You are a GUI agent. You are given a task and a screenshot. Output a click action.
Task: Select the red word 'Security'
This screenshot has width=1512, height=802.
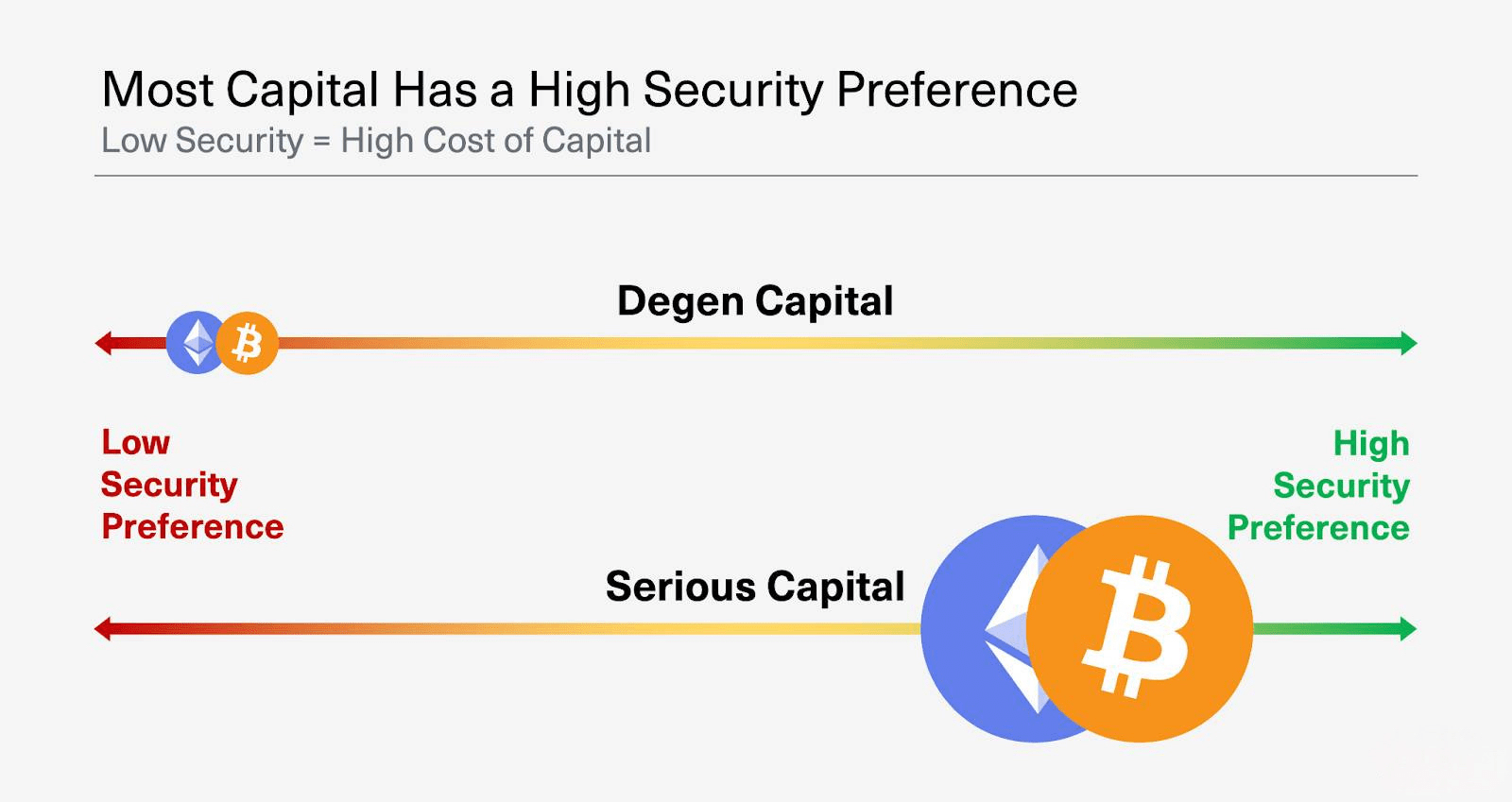coord(169,485)
